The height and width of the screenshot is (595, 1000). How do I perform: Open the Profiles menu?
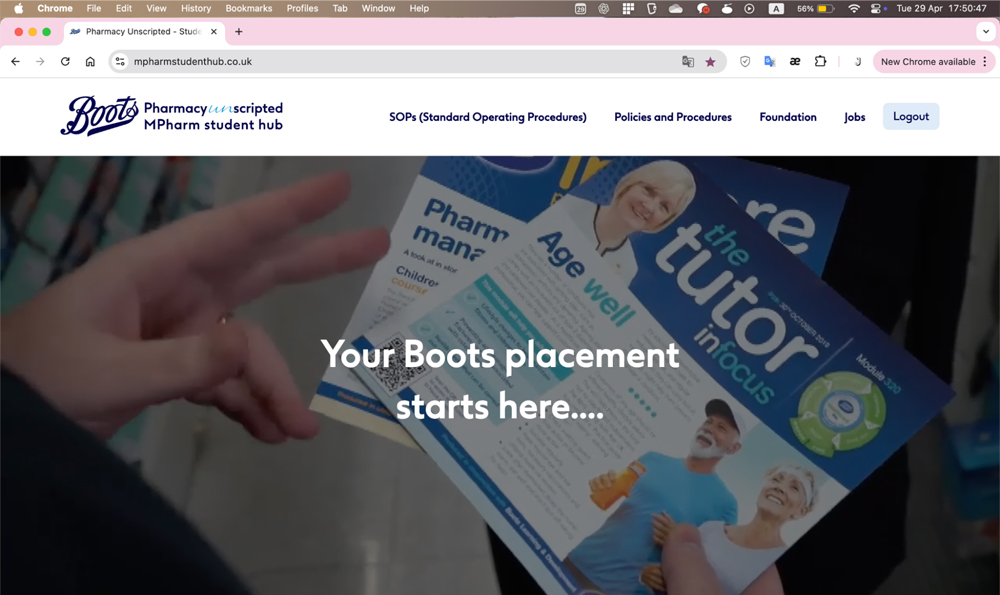302,8
